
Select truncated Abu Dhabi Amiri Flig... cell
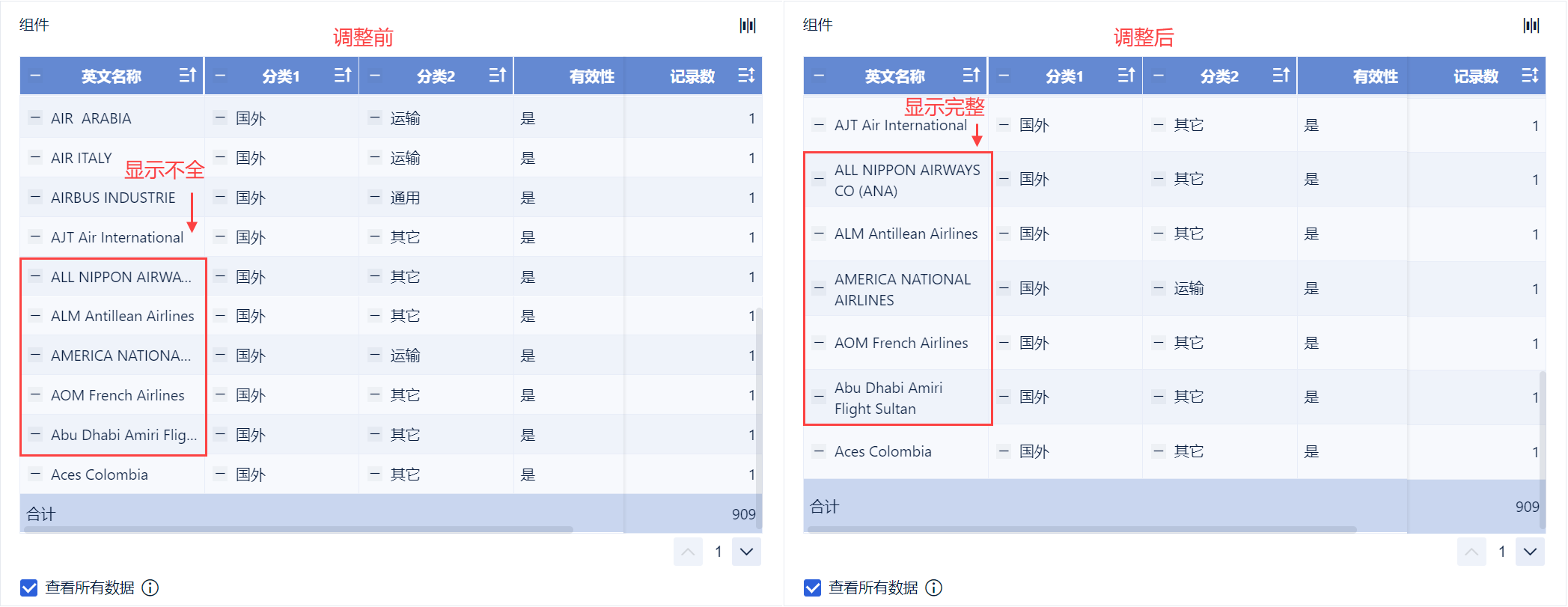(124, 435)
